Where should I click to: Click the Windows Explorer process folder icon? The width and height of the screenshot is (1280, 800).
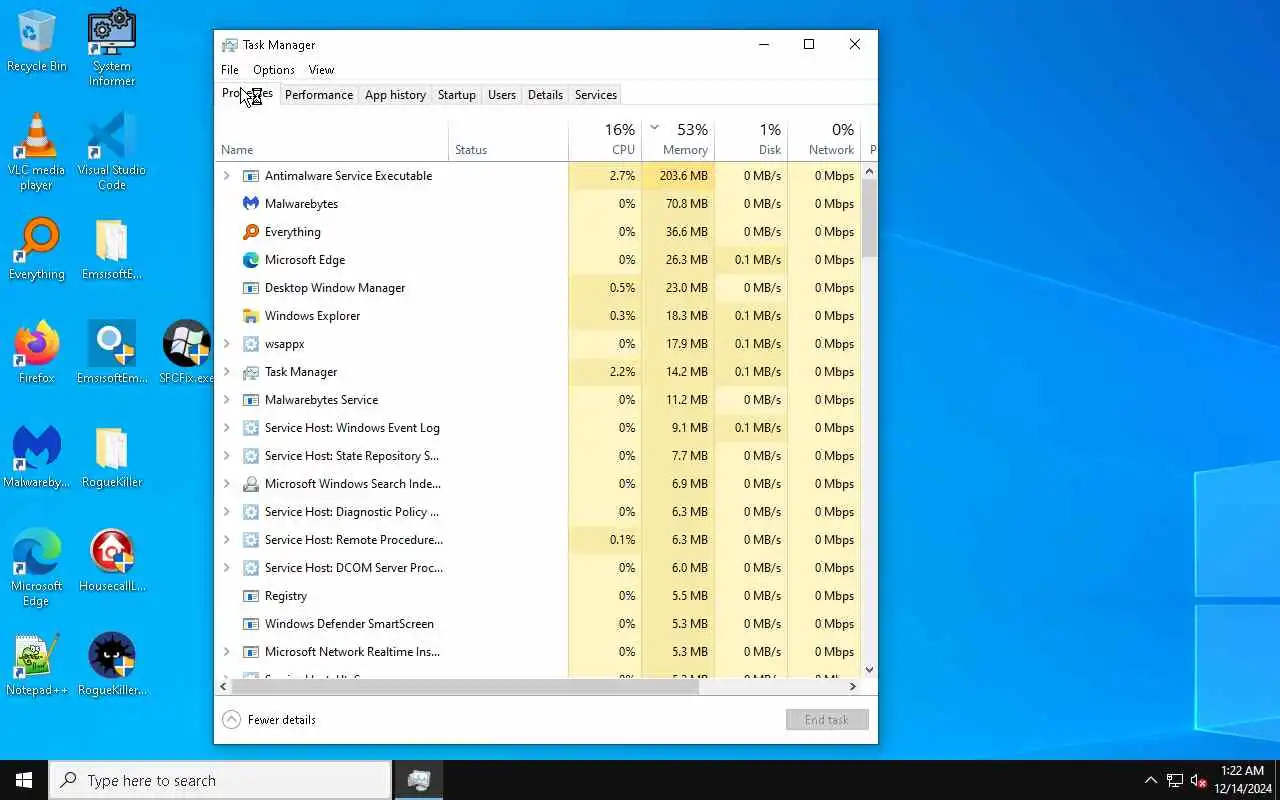tap(251, 315)
